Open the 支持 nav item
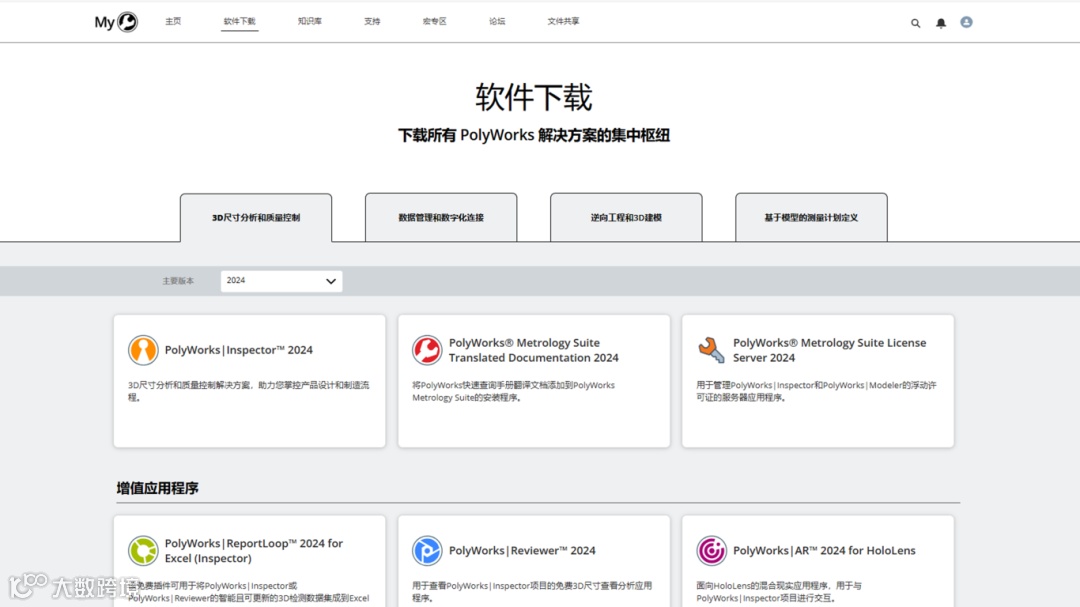 tap(372, 21)
